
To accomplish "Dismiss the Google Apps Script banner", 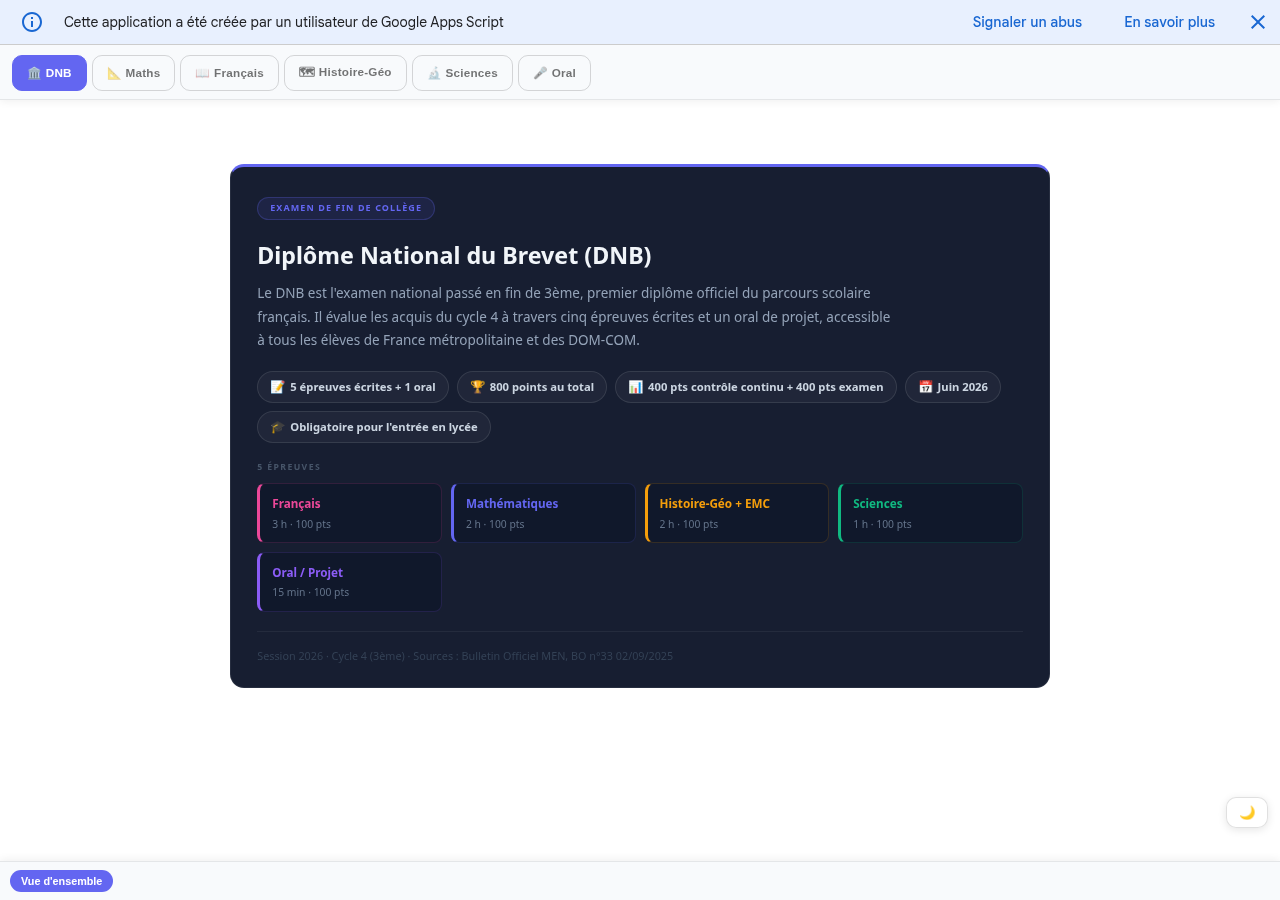I will click(1258, 22).
